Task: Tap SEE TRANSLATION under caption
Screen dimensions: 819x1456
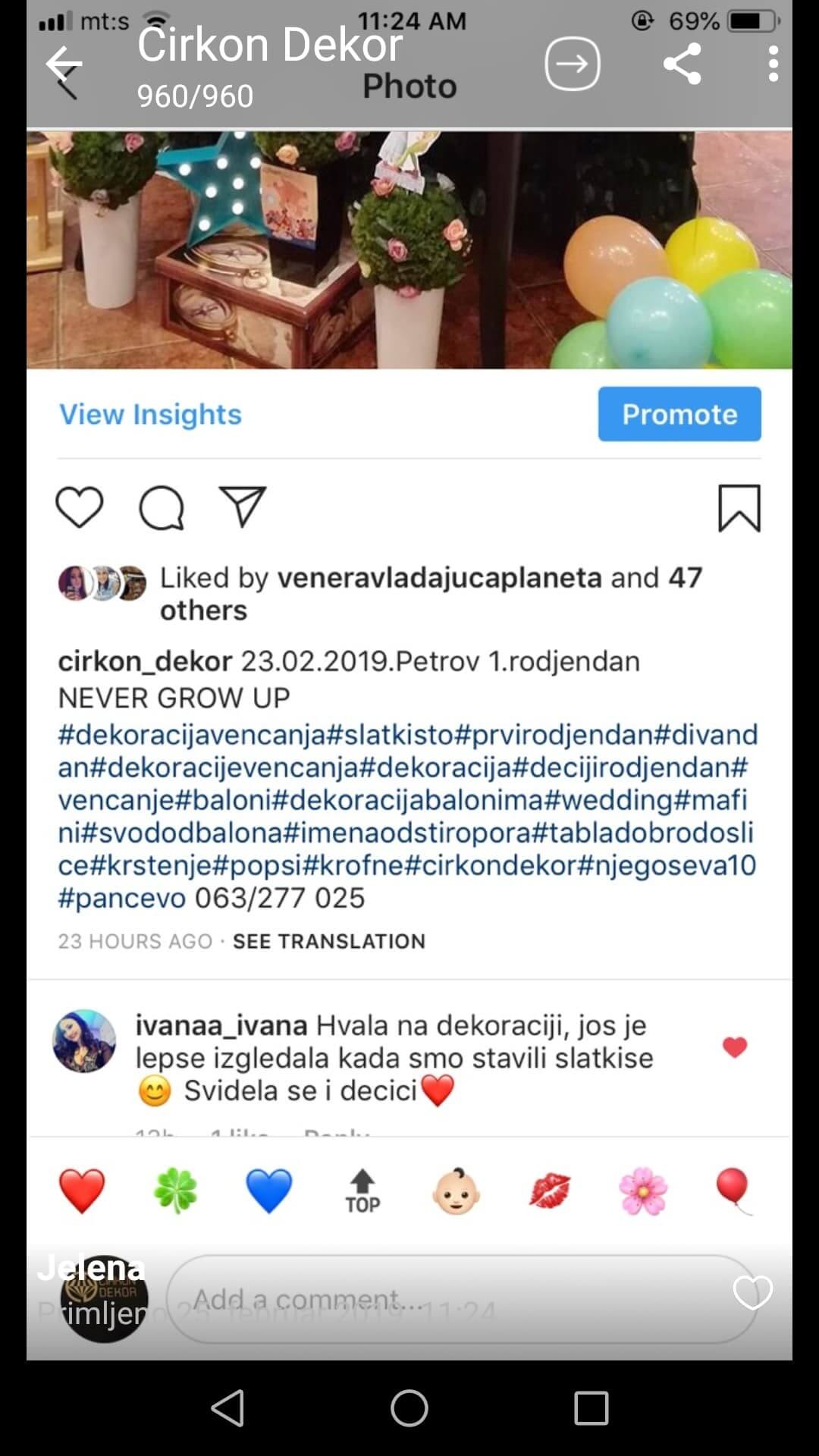Action: 329,941
